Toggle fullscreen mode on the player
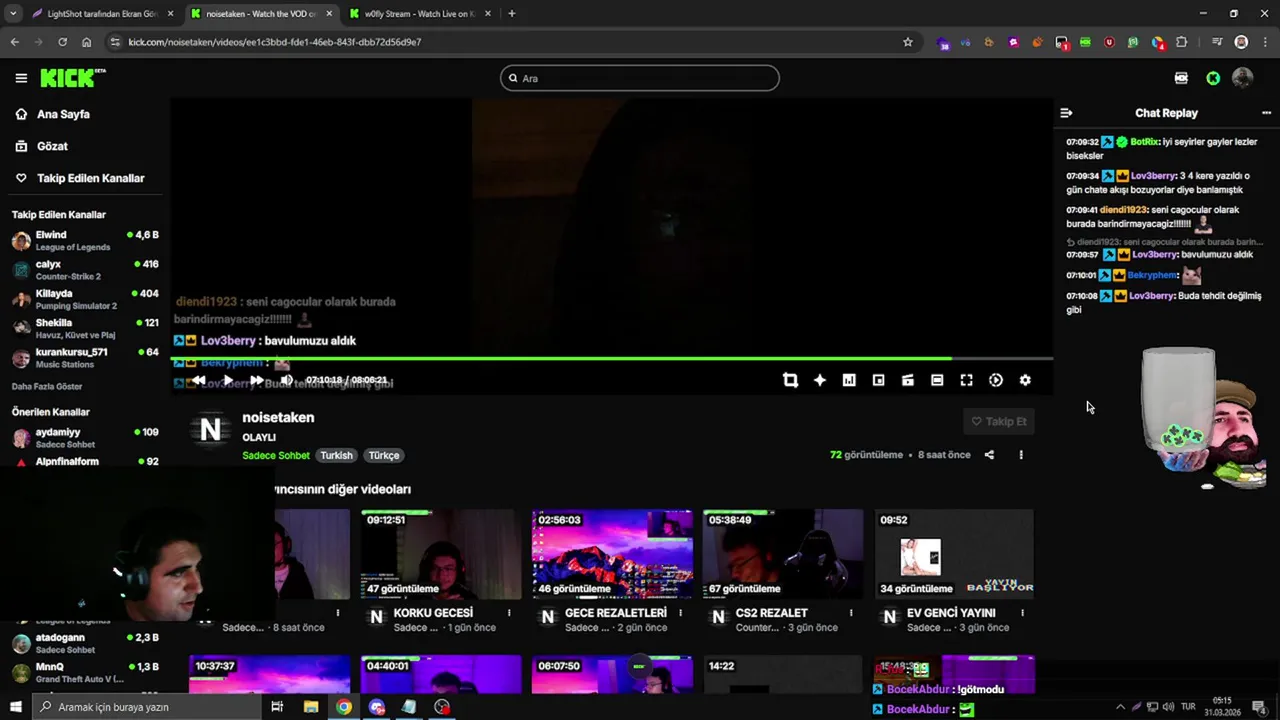Viewport: 1280px width, 720px height. click(x=966, y=380)
